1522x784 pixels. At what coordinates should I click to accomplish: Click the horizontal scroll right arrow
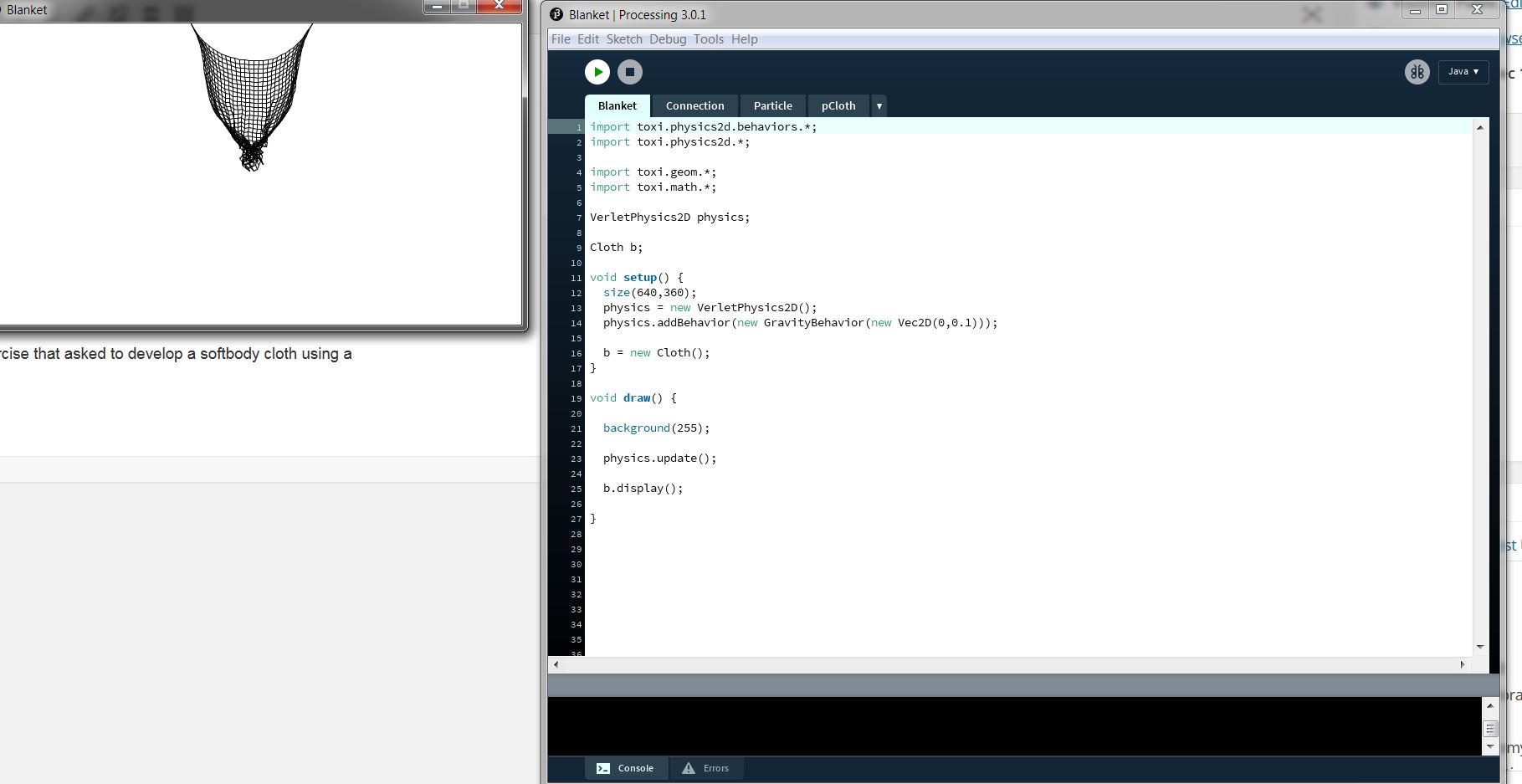coord(1462,664)
